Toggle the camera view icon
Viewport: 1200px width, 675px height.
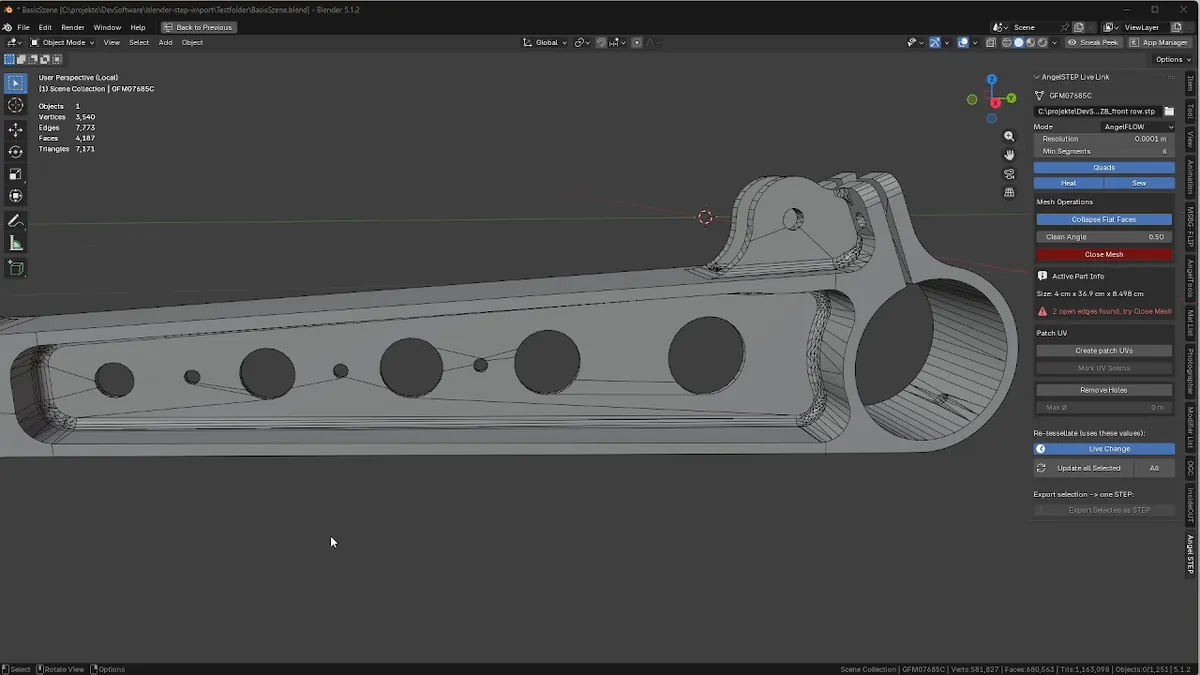tap(1009, 174)
